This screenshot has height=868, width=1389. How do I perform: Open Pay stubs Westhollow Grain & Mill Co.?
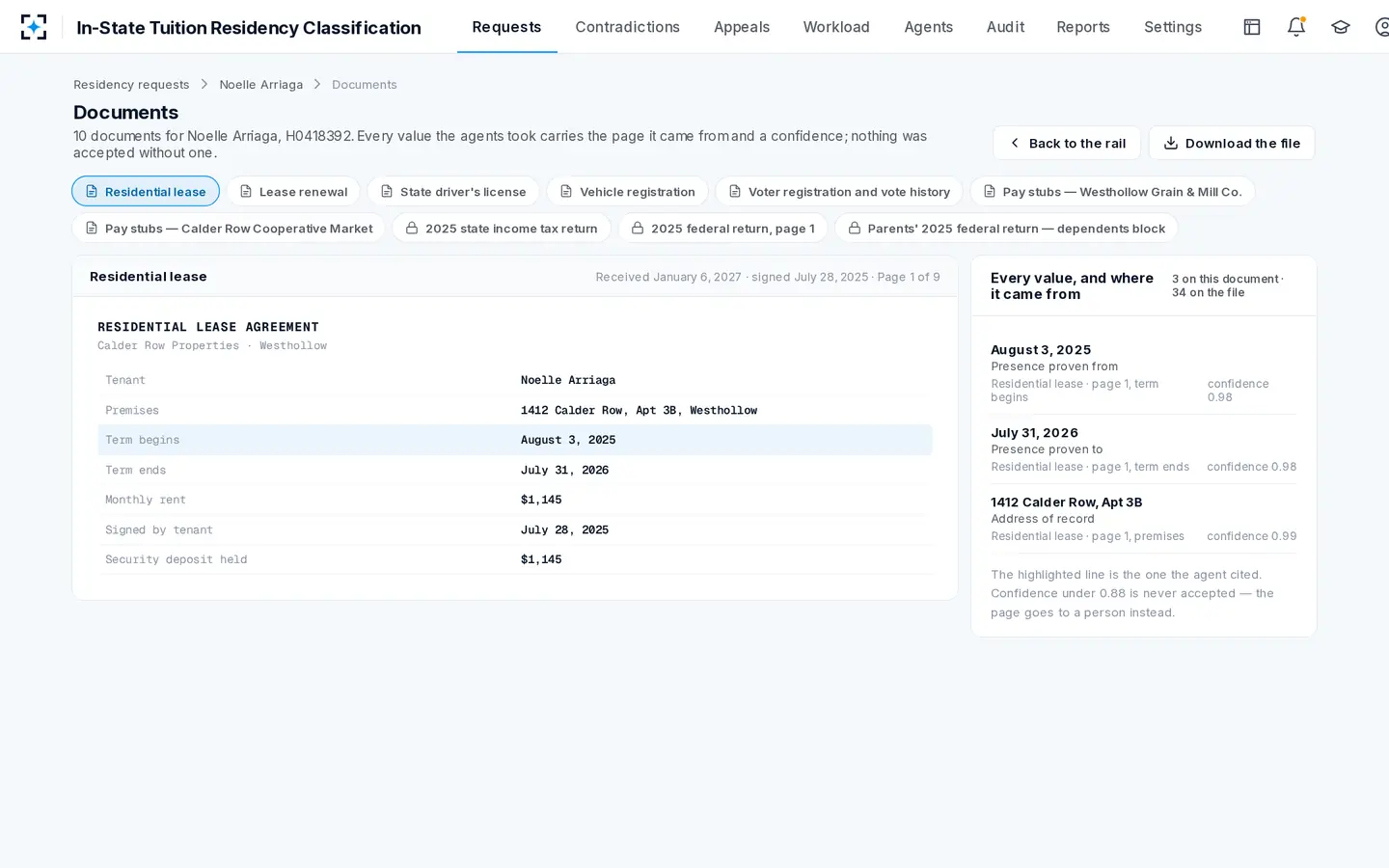coord(1112,191)
